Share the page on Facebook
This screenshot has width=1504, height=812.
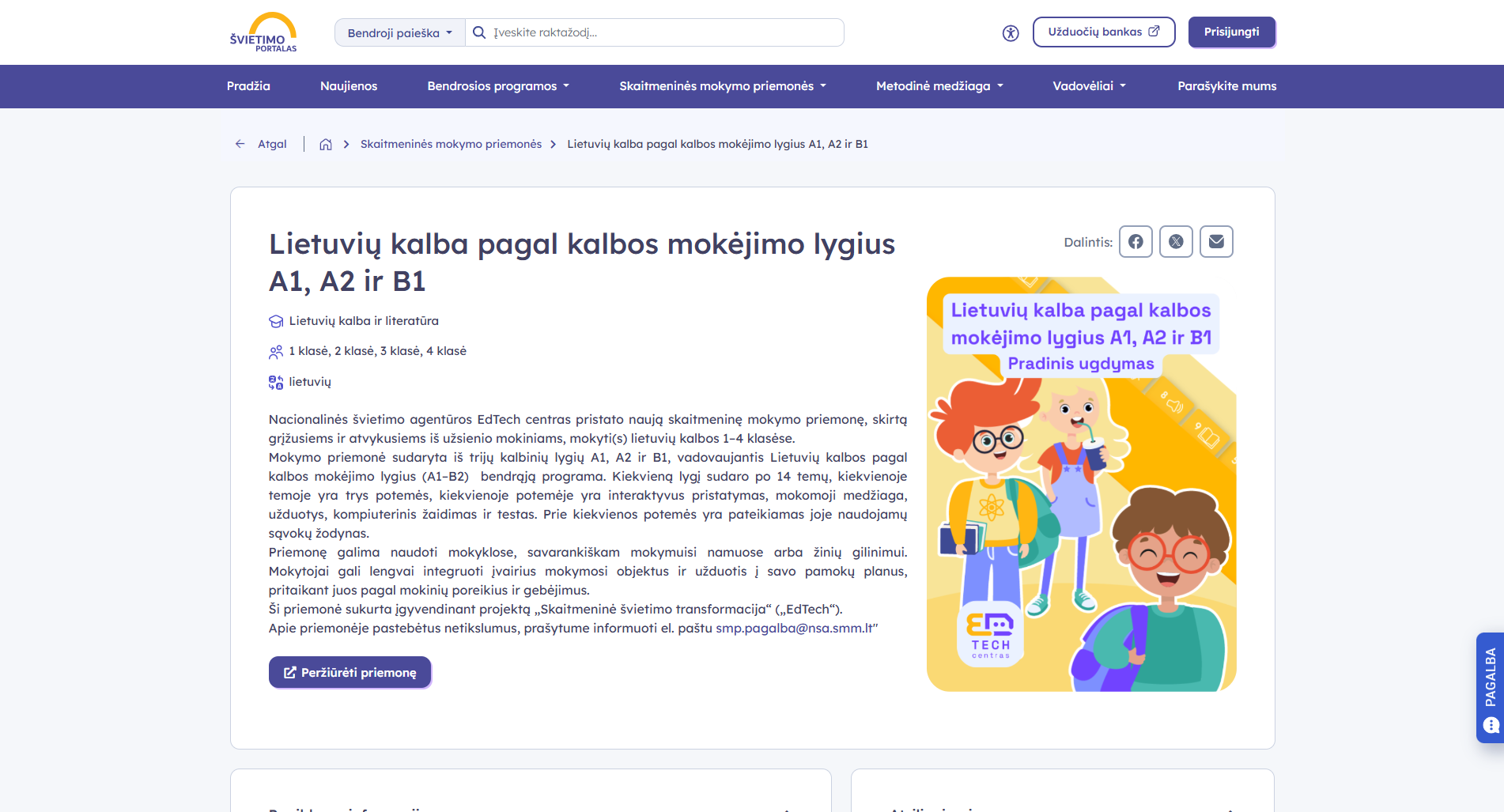tap(1136, 242)
